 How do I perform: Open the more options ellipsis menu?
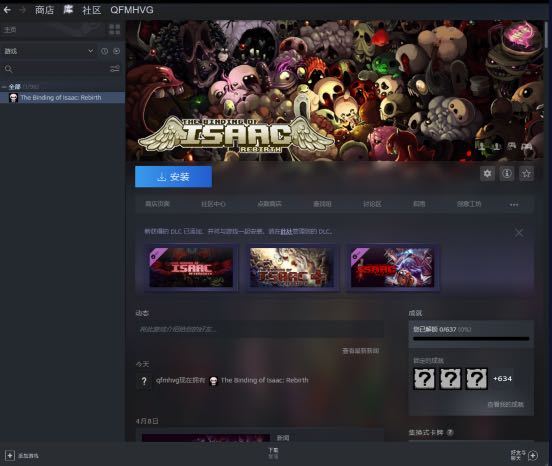coord(514,204)
